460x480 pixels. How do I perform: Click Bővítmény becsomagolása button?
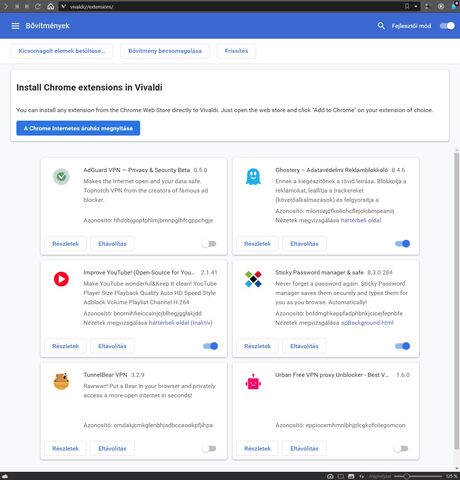165,51
